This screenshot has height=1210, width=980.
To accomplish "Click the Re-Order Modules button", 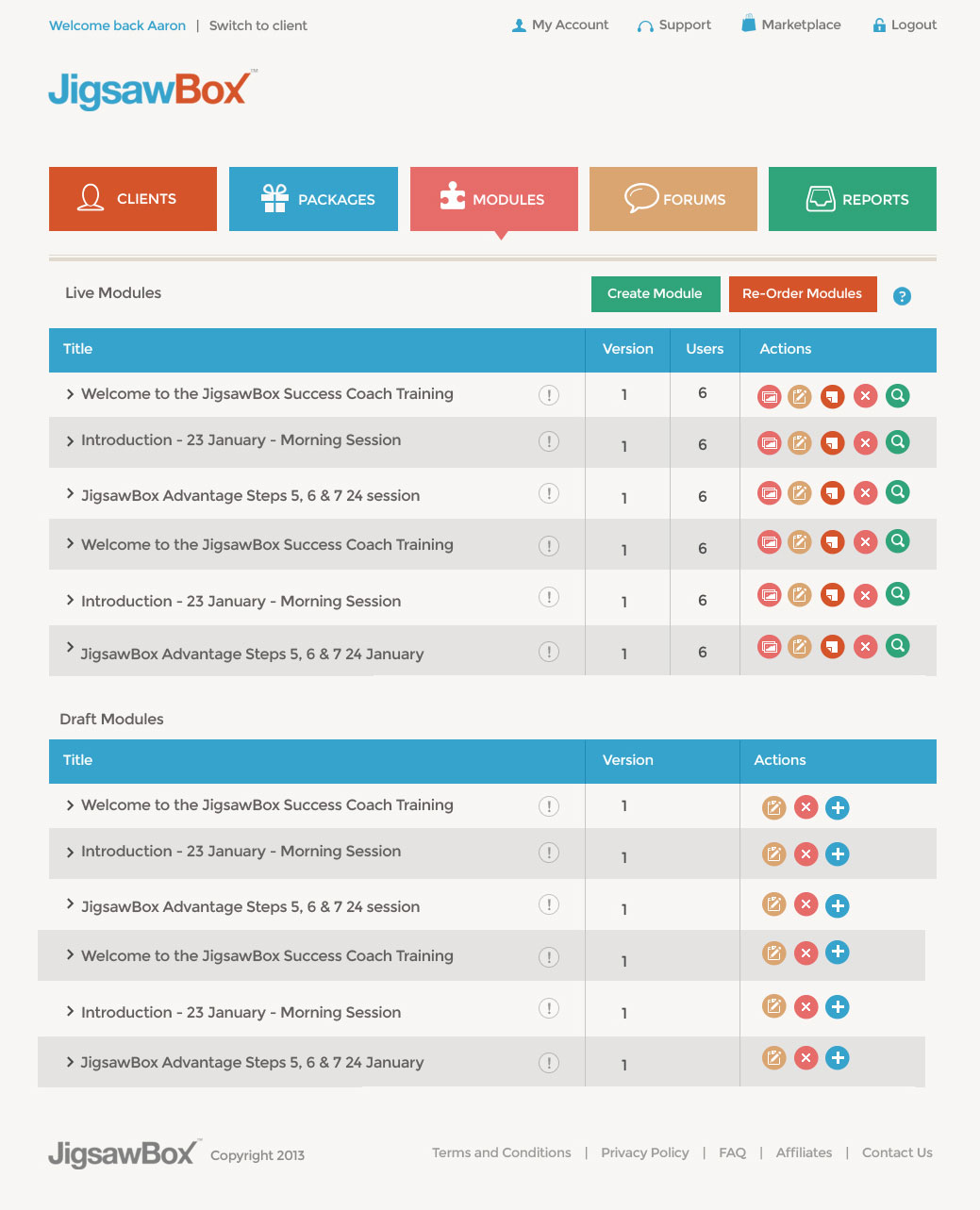I will tap(803, 293).
